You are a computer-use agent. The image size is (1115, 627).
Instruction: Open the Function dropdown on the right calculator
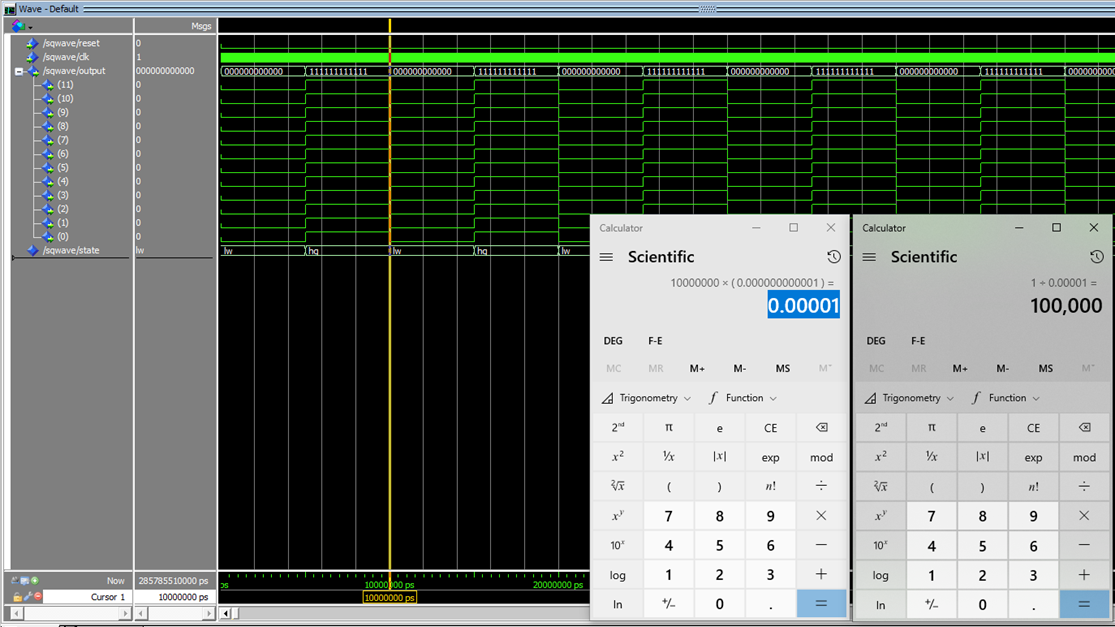(1007, 397)
